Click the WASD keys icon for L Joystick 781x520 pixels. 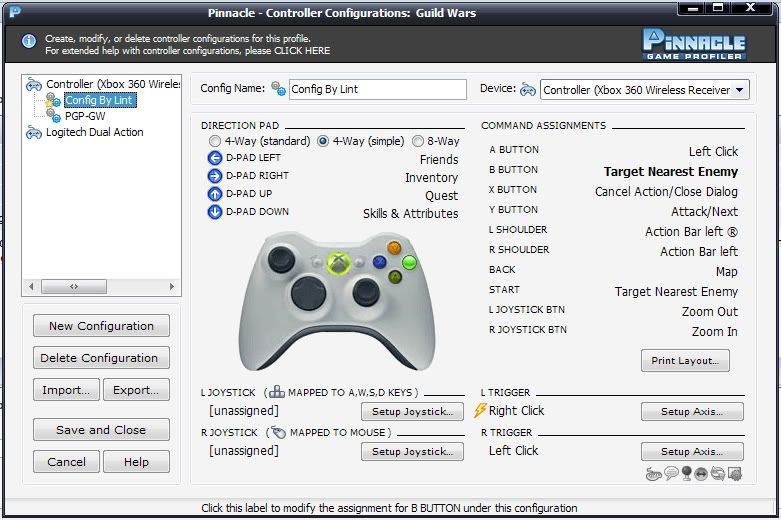click(x=276, y=392)
